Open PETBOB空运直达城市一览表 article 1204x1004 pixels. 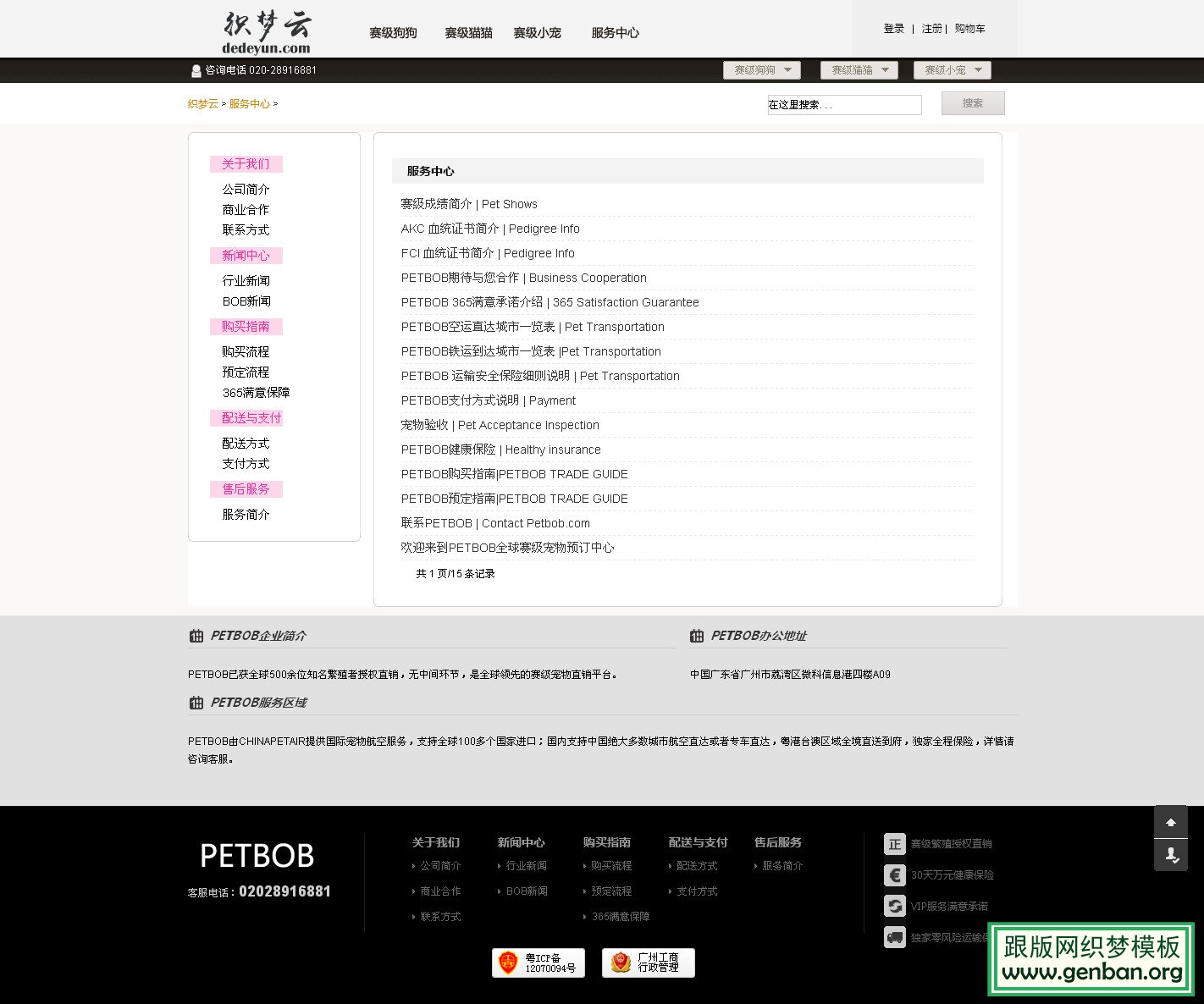point(533,327)
